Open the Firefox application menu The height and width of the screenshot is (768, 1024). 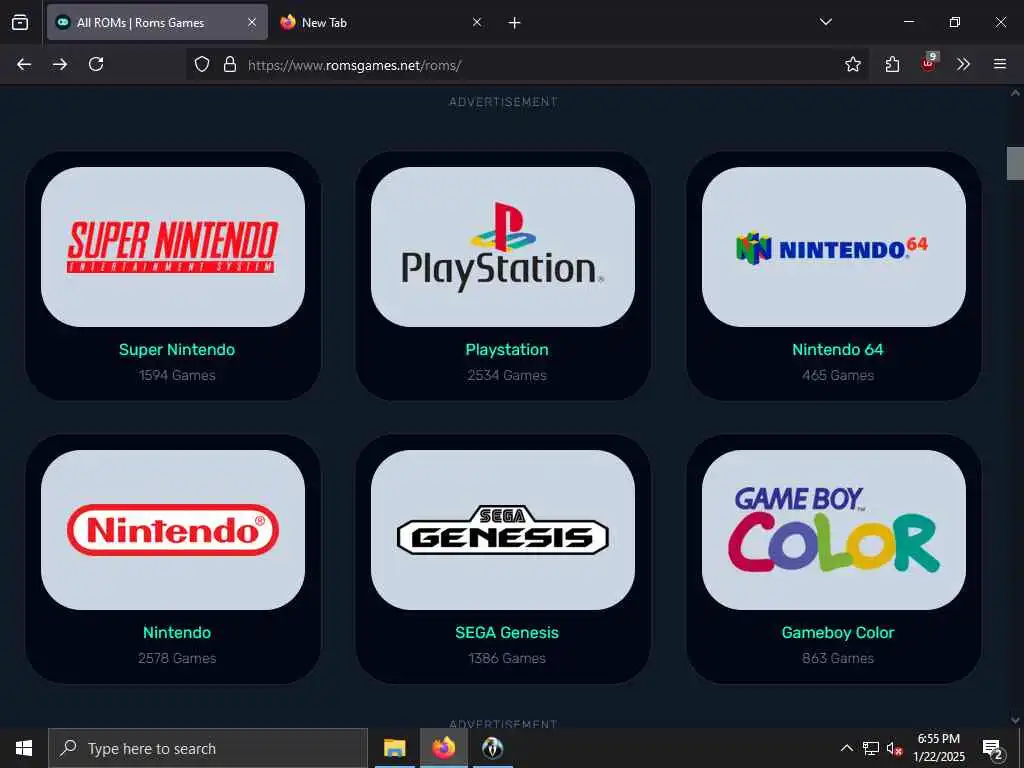click(x=999, y=64)
